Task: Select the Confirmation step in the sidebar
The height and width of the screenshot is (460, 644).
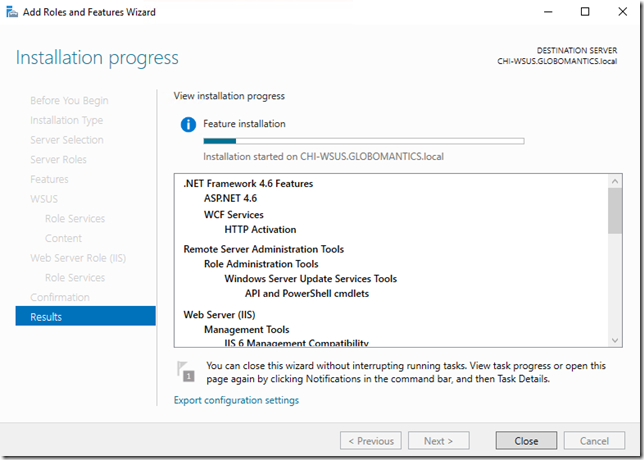Action: 60,297
